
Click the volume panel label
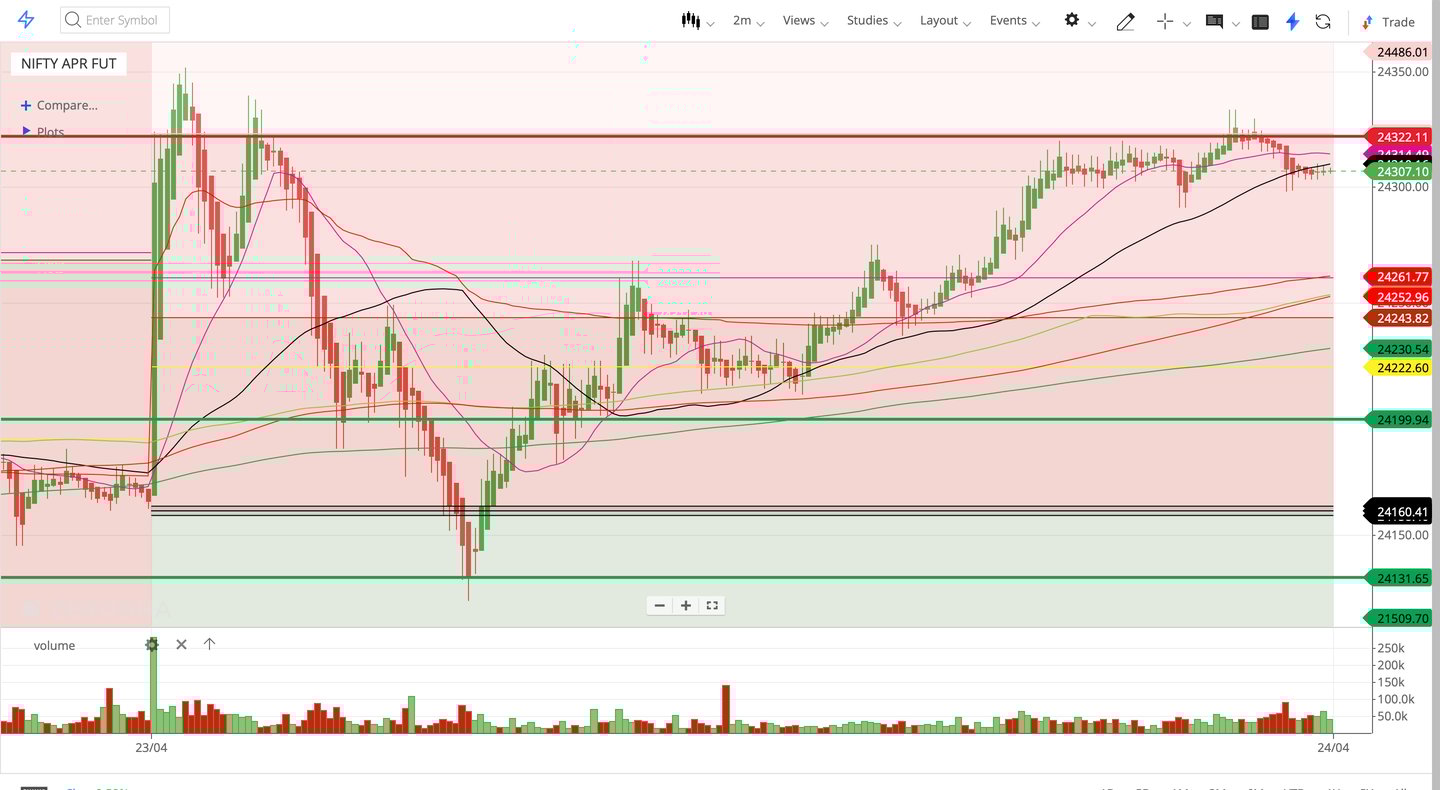pyautogui.click(x=54, y=645)
